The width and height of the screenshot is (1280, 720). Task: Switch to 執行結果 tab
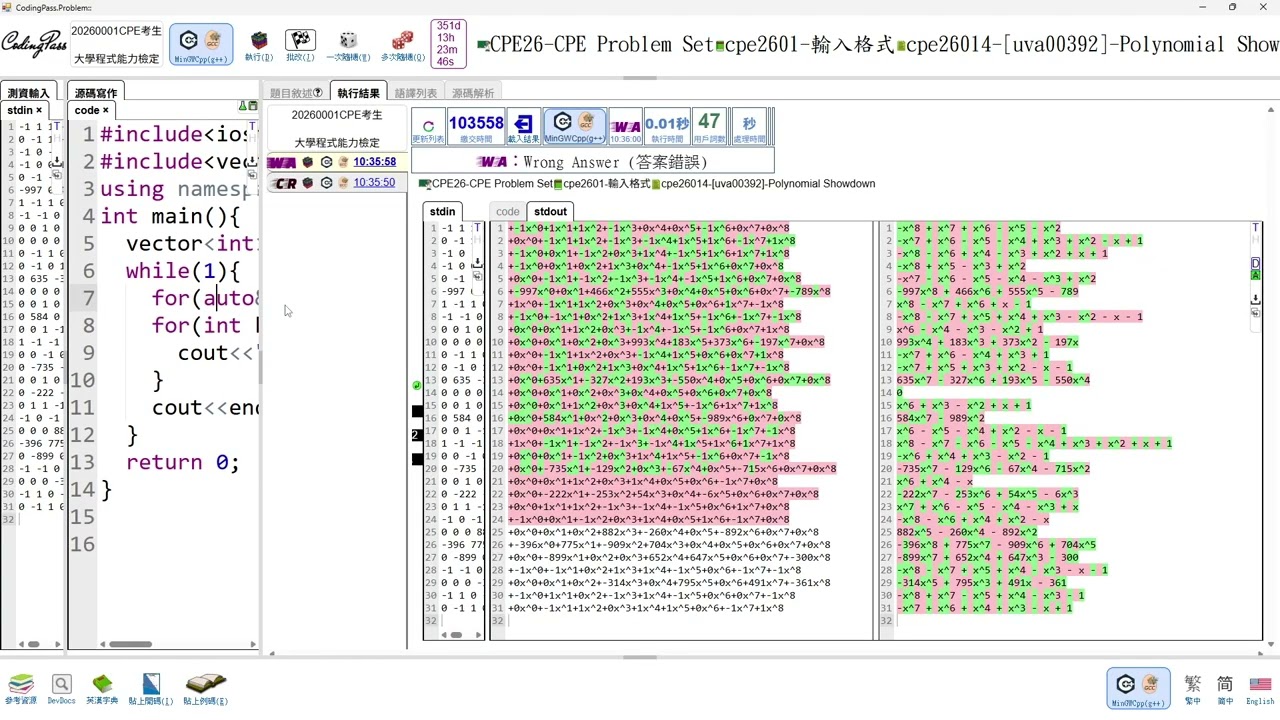tap(358, 93)
